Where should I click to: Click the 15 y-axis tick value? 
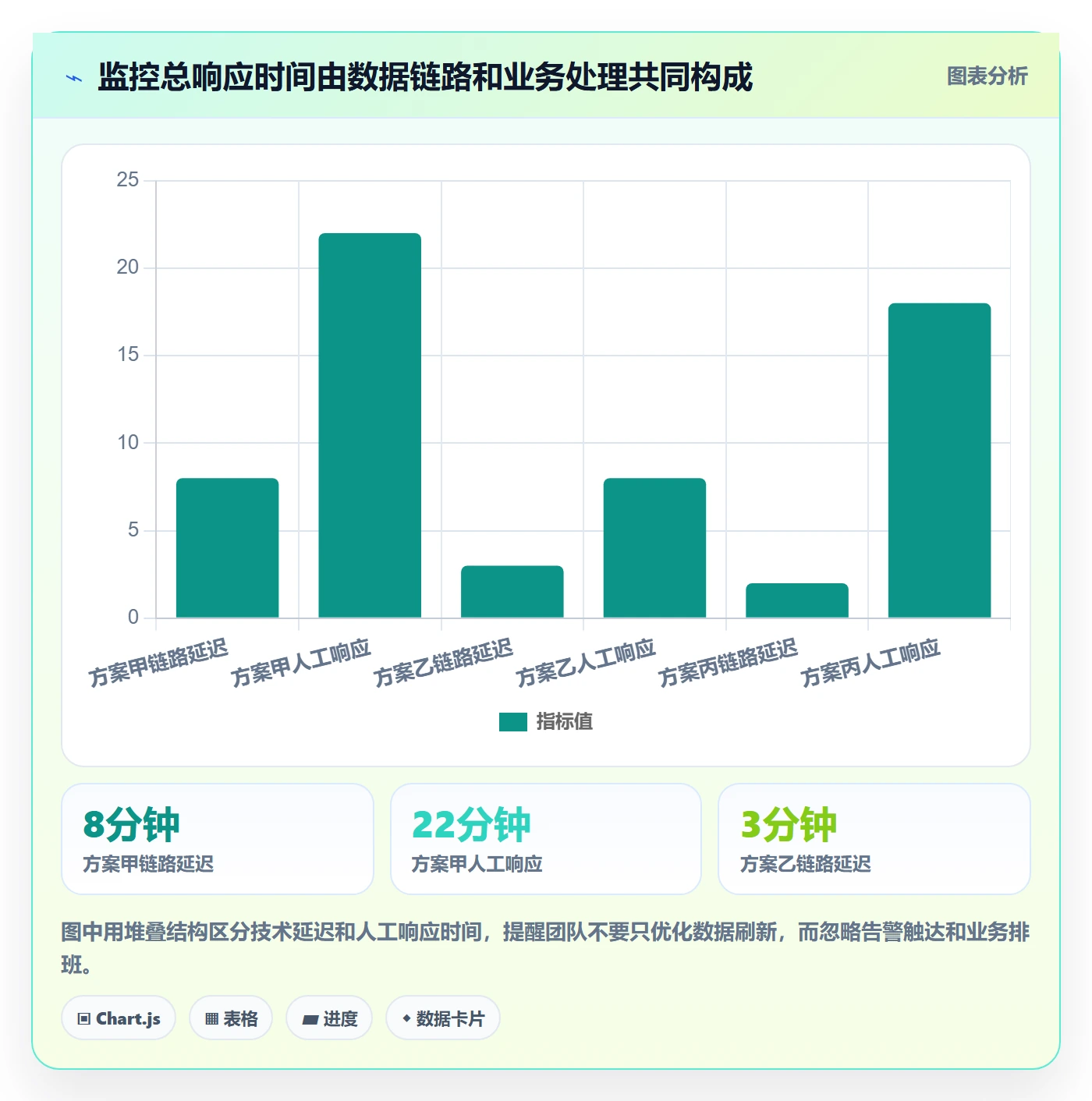(x=128, y=355)
